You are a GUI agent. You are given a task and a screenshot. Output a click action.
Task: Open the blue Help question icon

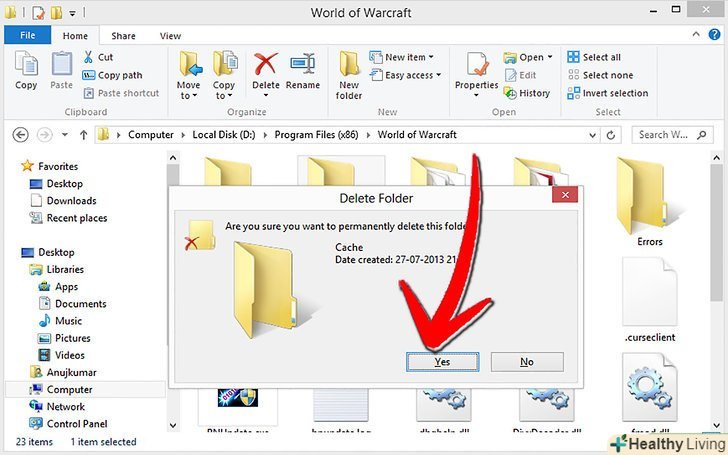(x=715, y=34)
